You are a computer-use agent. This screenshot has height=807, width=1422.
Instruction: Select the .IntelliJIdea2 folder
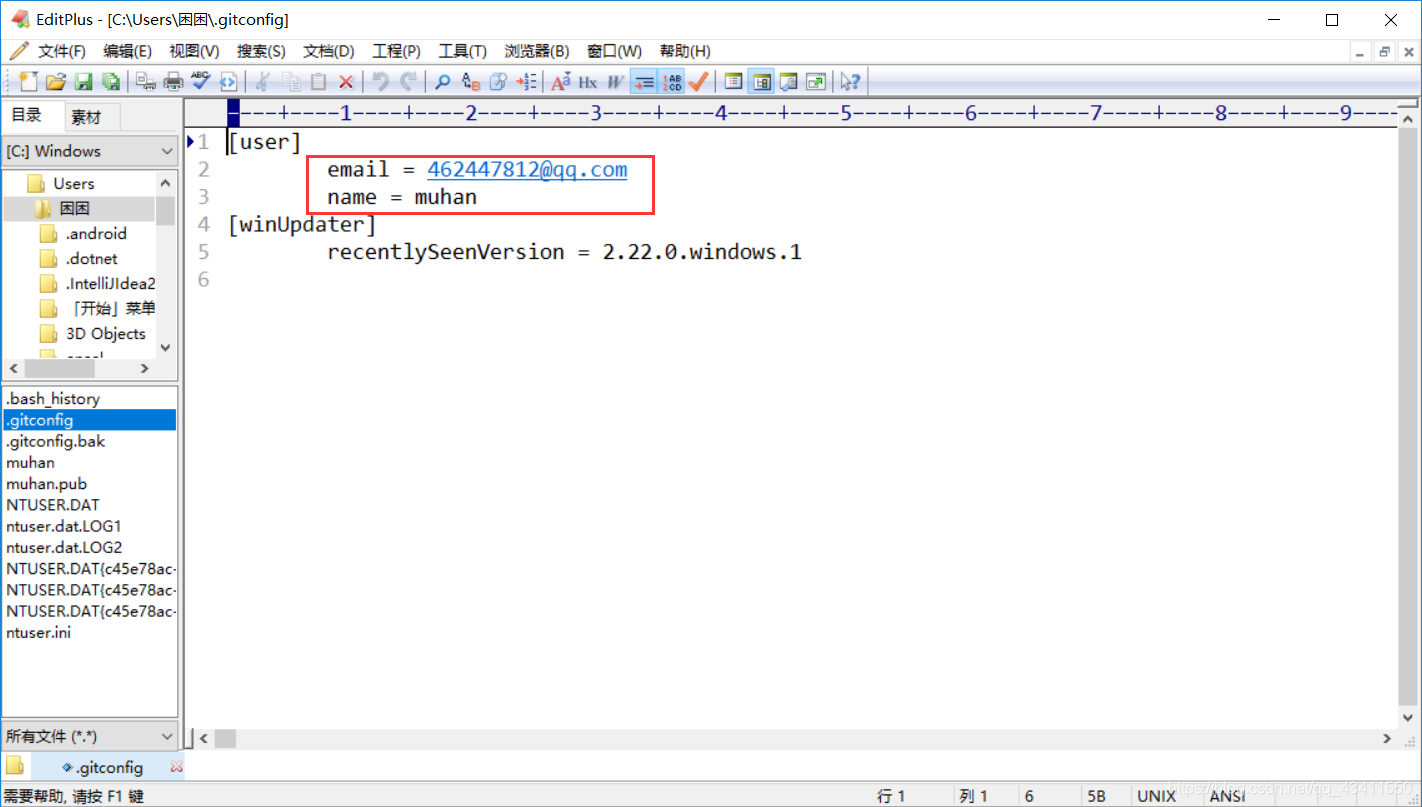click(110, 284)
